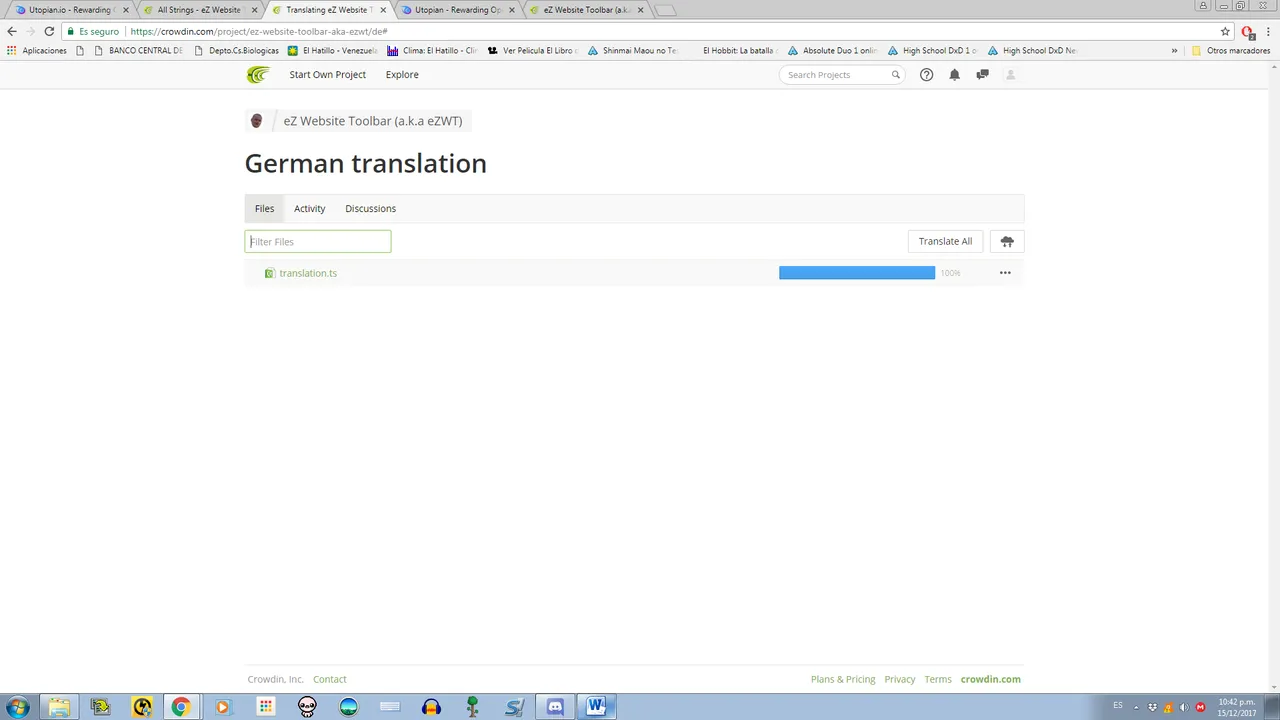The width and height of the screenshot is (1280, 720).
Task: Switch to the Activity tab
Action: [x=309, y=209]
